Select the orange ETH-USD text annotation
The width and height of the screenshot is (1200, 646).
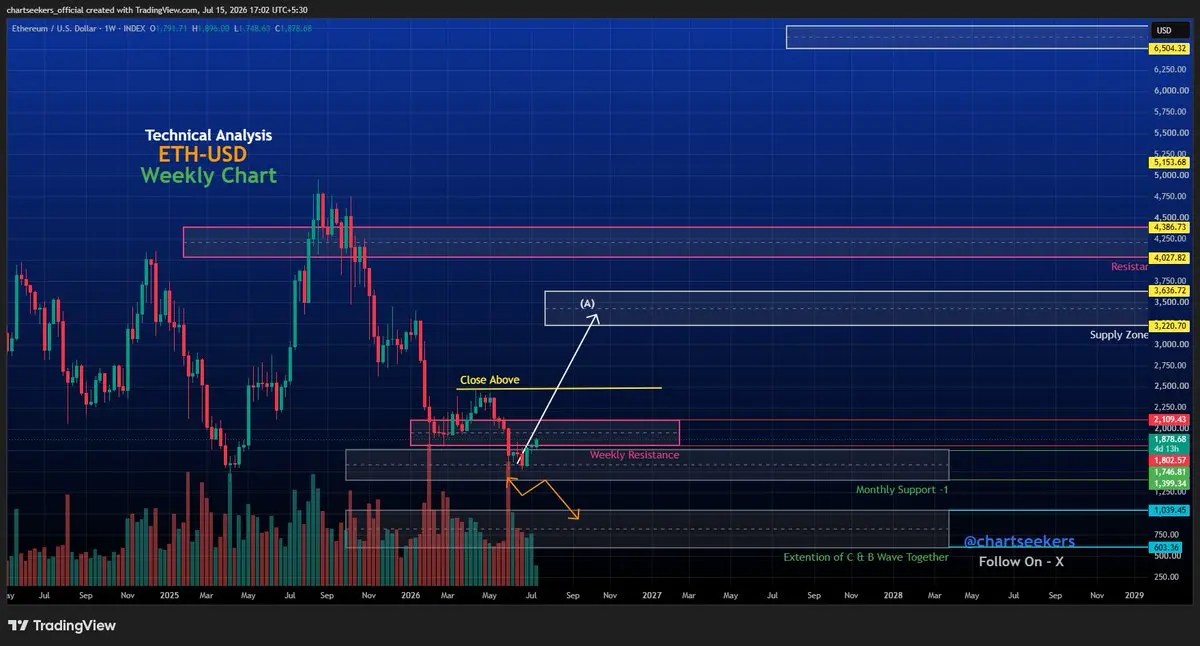203,155
